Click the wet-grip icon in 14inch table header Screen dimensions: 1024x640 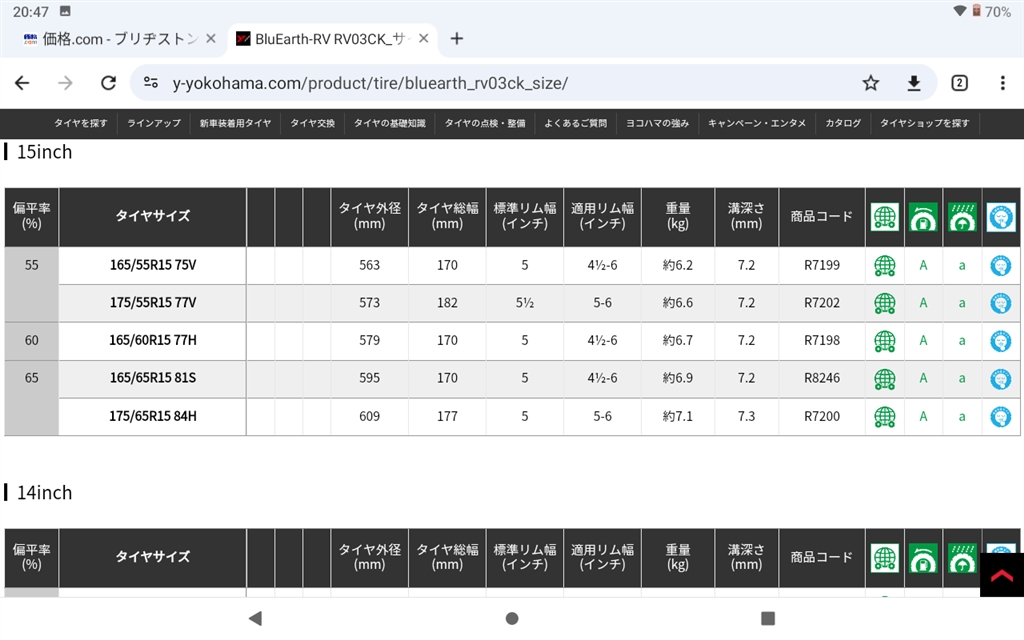(x=962, y=558)
